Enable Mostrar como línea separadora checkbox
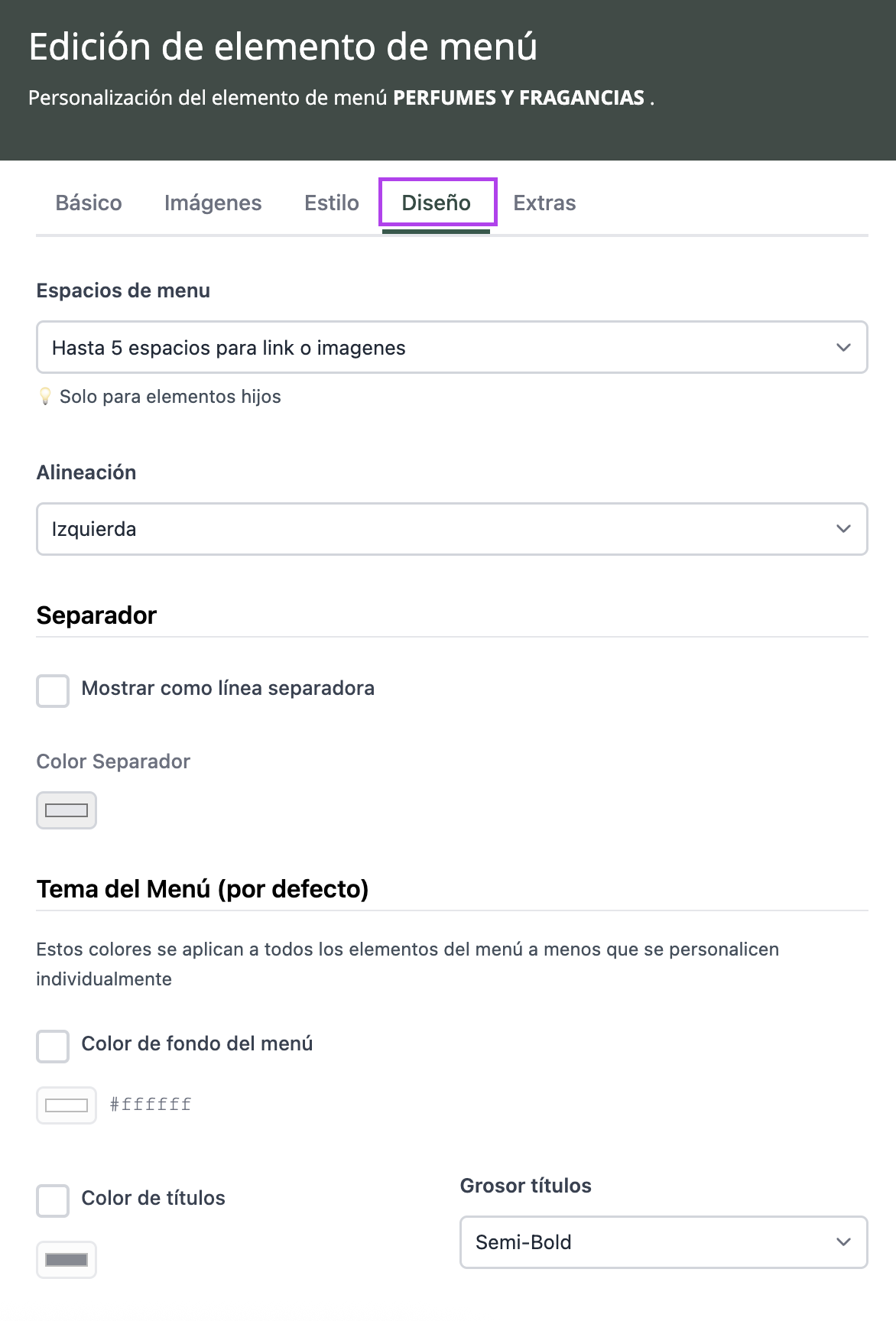 (x=53, y=690)
